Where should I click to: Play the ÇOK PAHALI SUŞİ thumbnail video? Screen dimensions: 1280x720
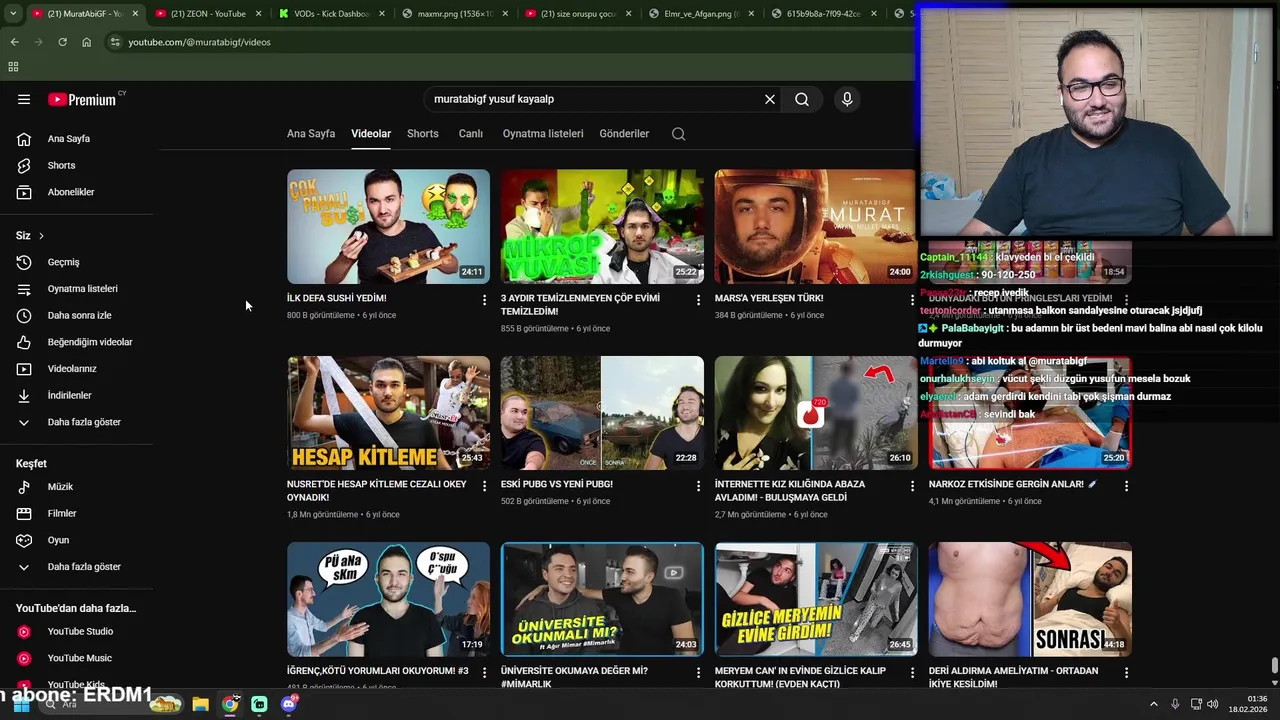point(388,227)
